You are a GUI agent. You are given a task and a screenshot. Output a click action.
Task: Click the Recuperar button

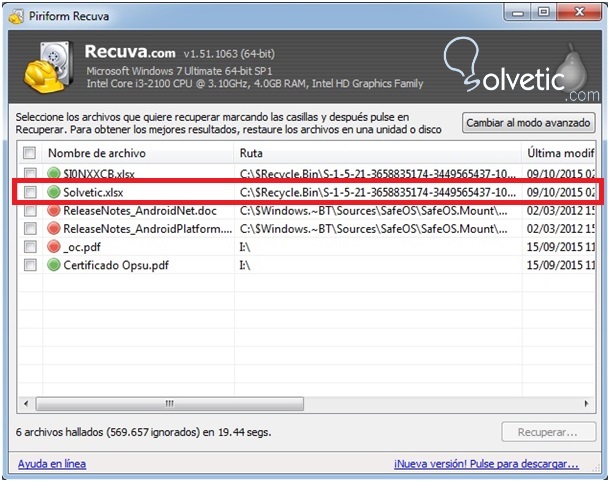tap(549, 432)
